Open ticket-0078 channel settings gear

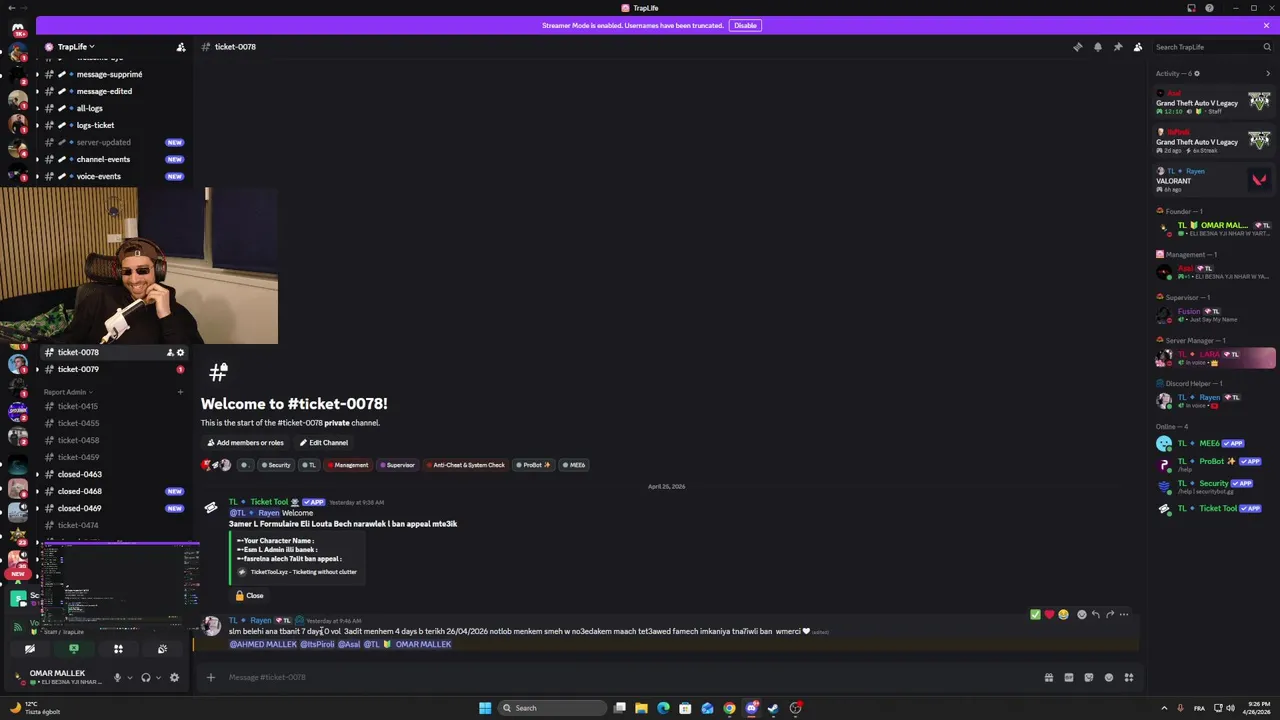(180, 352)
